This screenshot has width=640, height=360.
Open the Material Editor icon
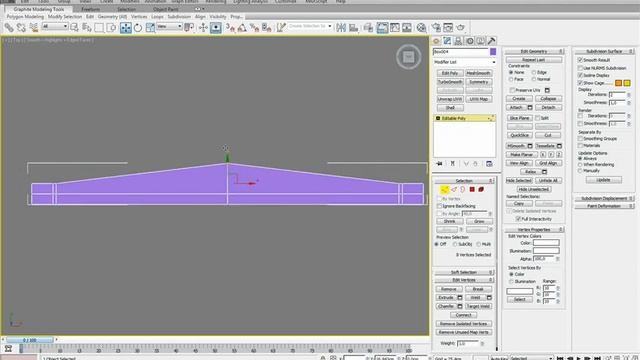point(421,27)
